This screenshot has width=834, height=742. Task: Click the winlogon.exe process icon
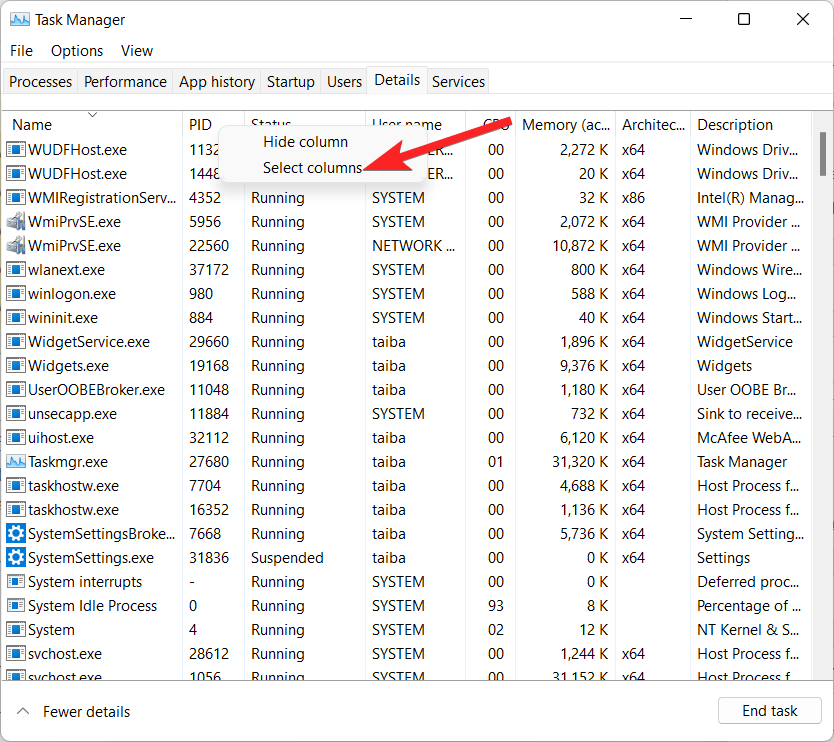click(x=16, y=293)
